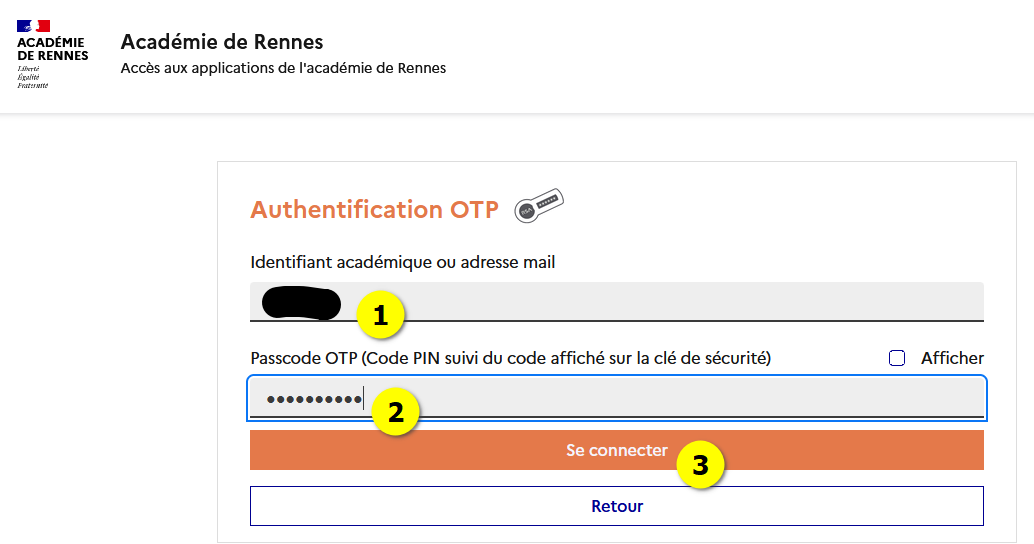Enable the Afficher checkbox
This screenshot has height=544, width=1034.
click(897, 358)
